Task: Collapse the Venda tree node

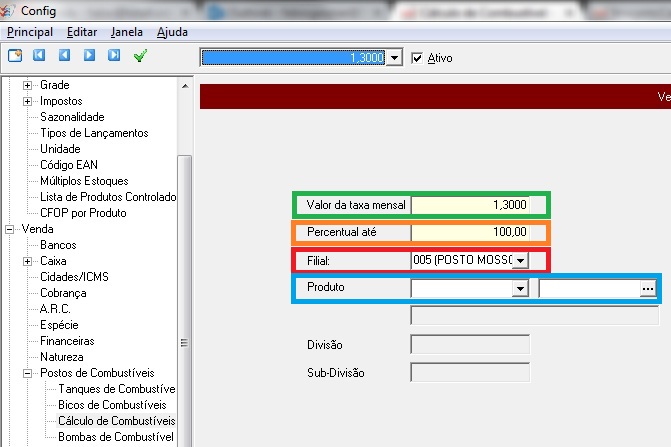Action: pyautogui.click(x=9, y=229)
